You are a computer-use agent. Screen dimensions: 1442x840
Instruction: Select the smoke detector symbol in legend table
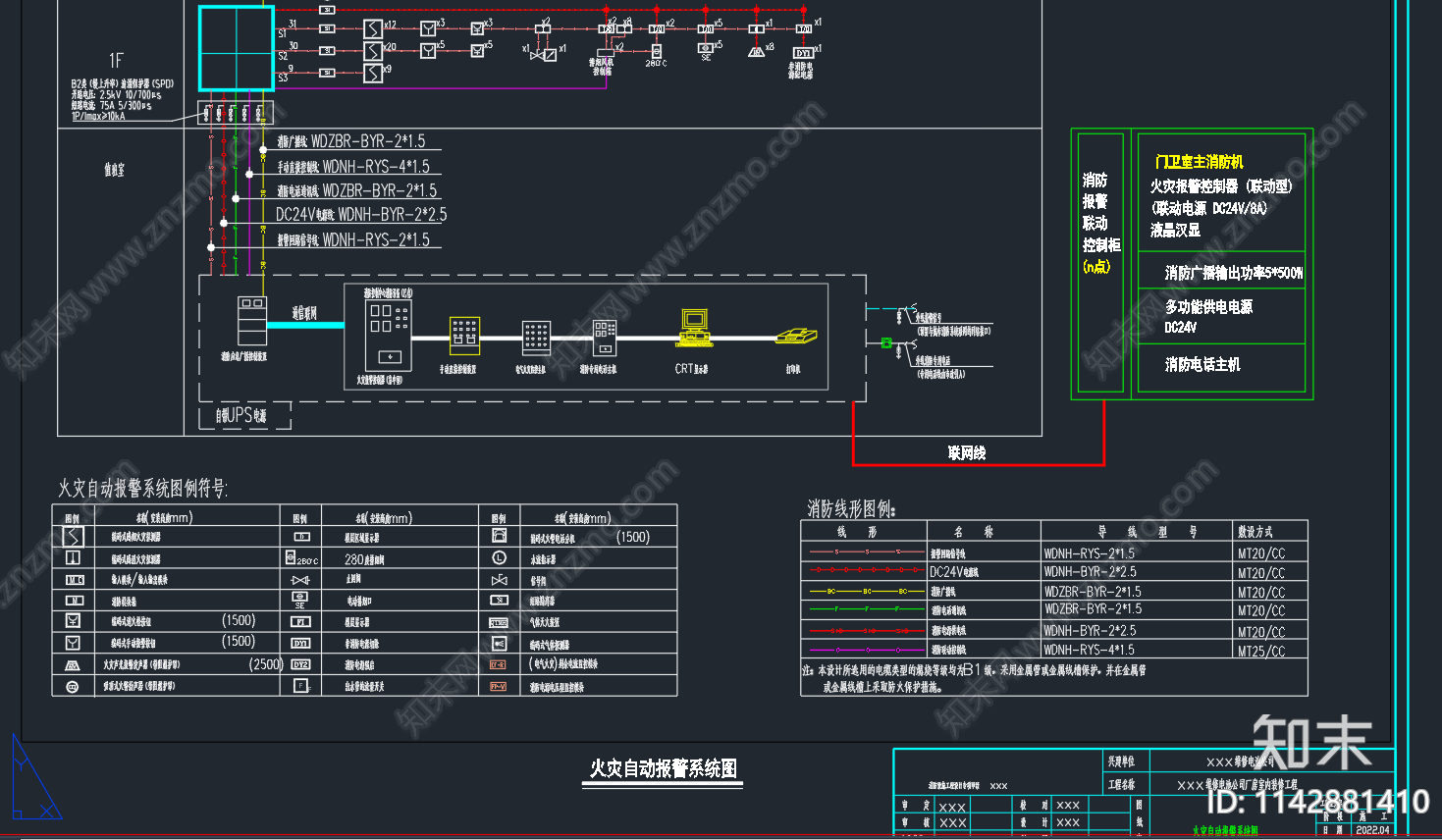[74, 537]
